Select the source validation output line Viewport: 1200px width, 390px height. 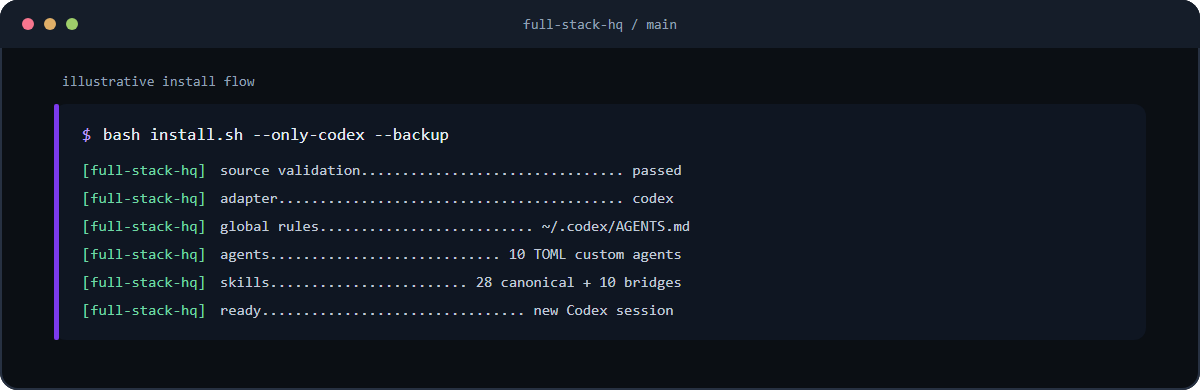pyautogui.click(x=382, y=171)
